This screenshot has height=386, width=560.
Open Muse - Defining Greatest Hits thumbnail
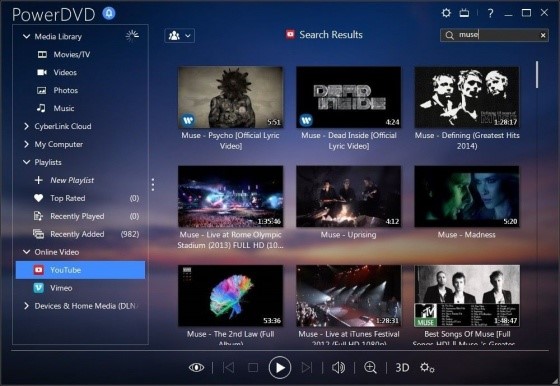[467, 97]
